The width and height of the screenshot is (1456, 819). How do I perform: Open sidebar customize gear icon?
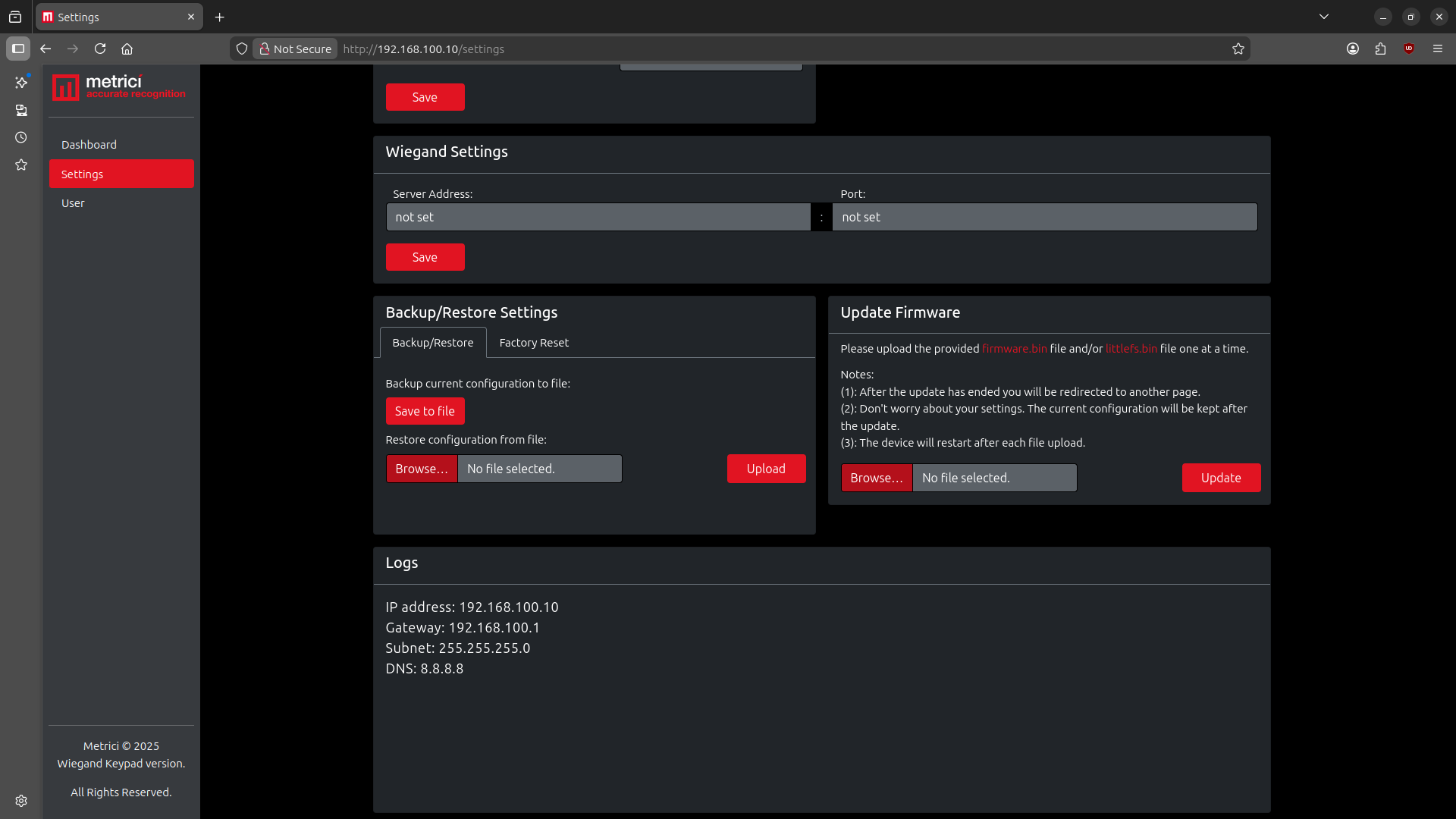[21, 801]
